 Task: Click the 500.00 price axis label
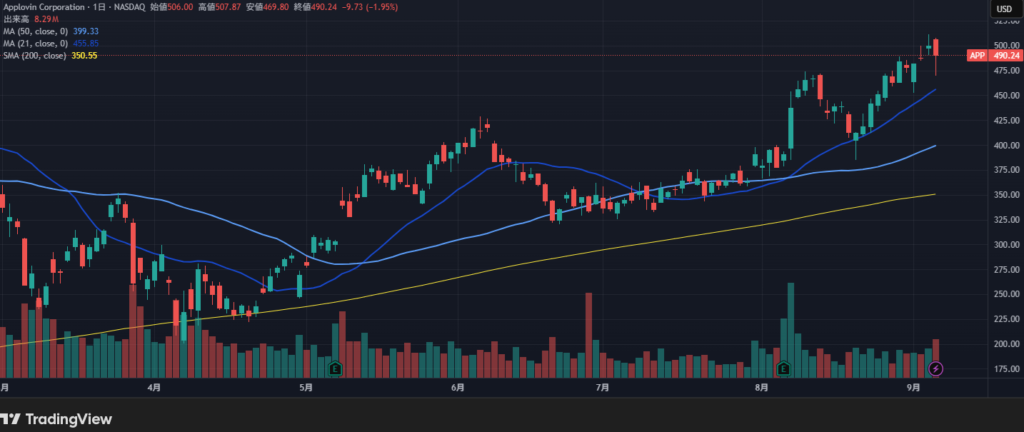pyautogui.click(x=1006, y=46)
